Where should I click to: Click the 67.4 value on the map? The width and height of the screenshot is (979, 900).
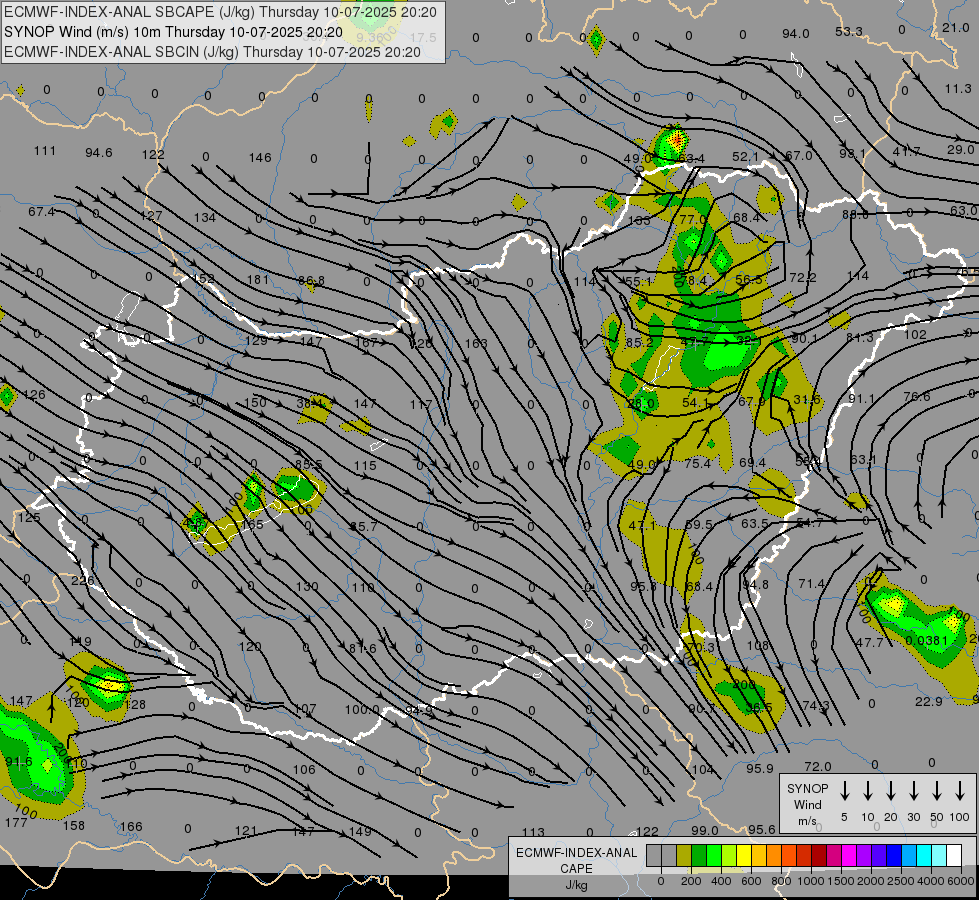click(41, 212)
